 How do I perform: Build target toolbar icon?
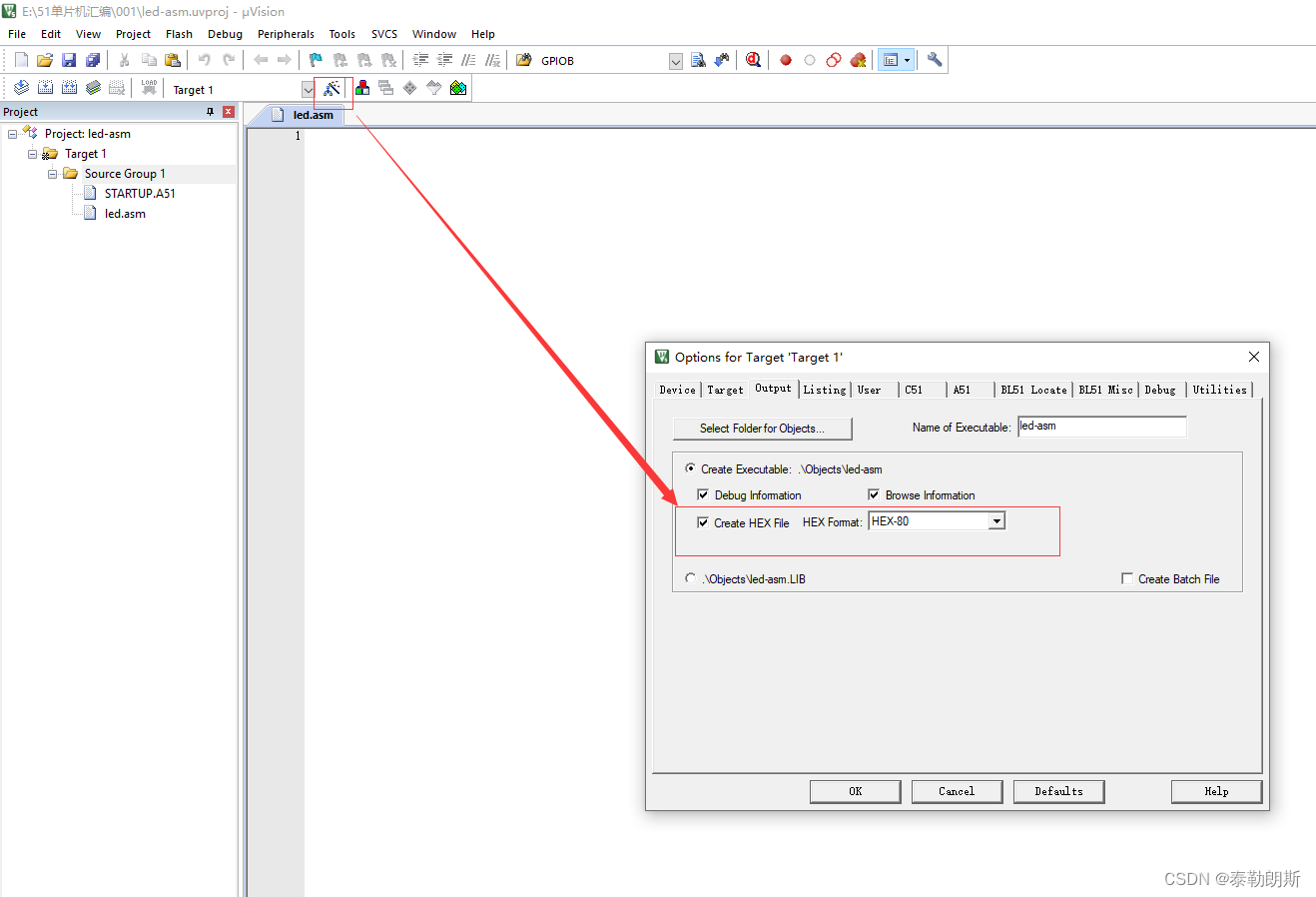45,88
